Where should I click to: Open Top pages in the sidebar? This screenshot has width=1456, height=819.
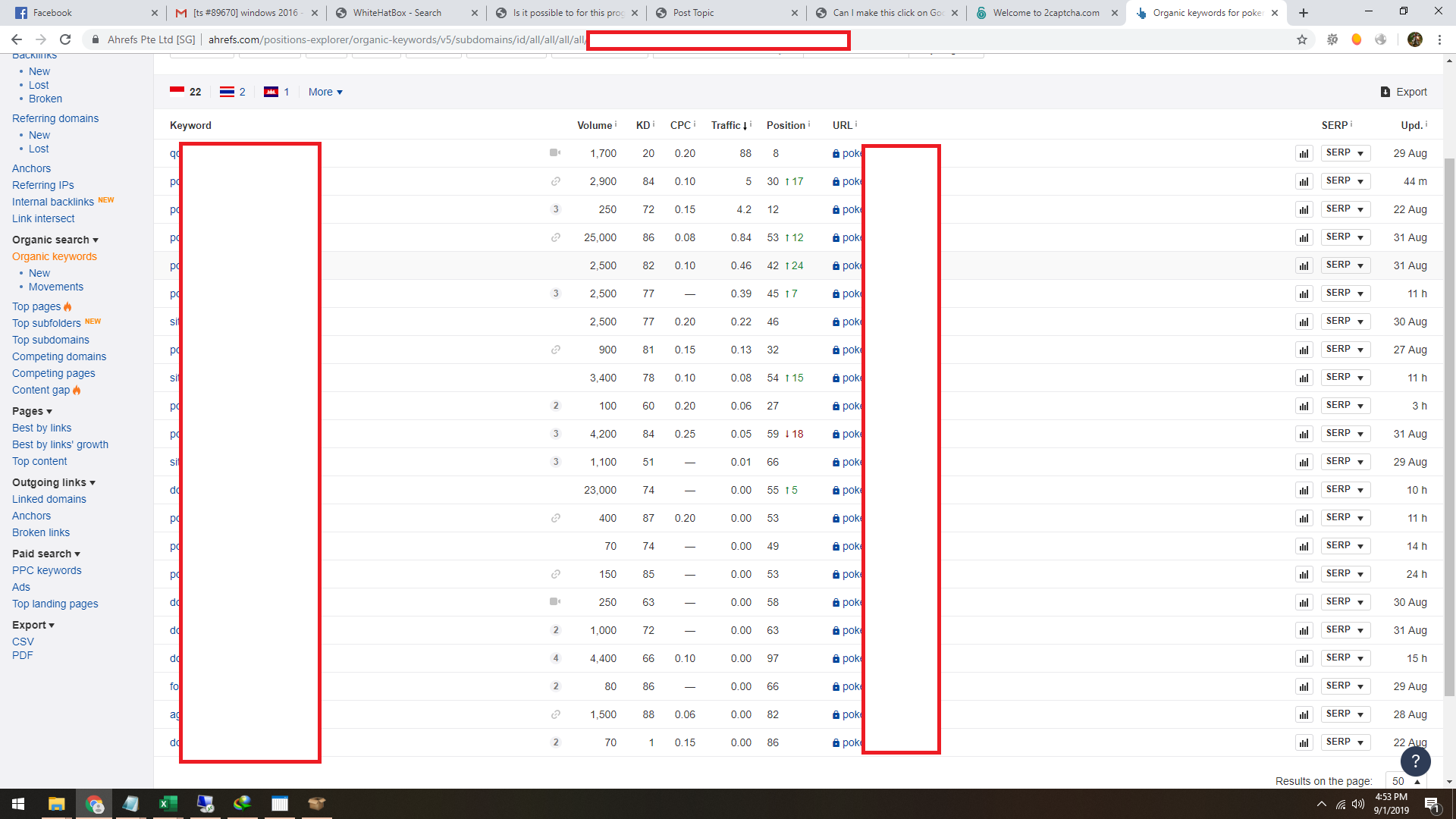pos(36,306)
